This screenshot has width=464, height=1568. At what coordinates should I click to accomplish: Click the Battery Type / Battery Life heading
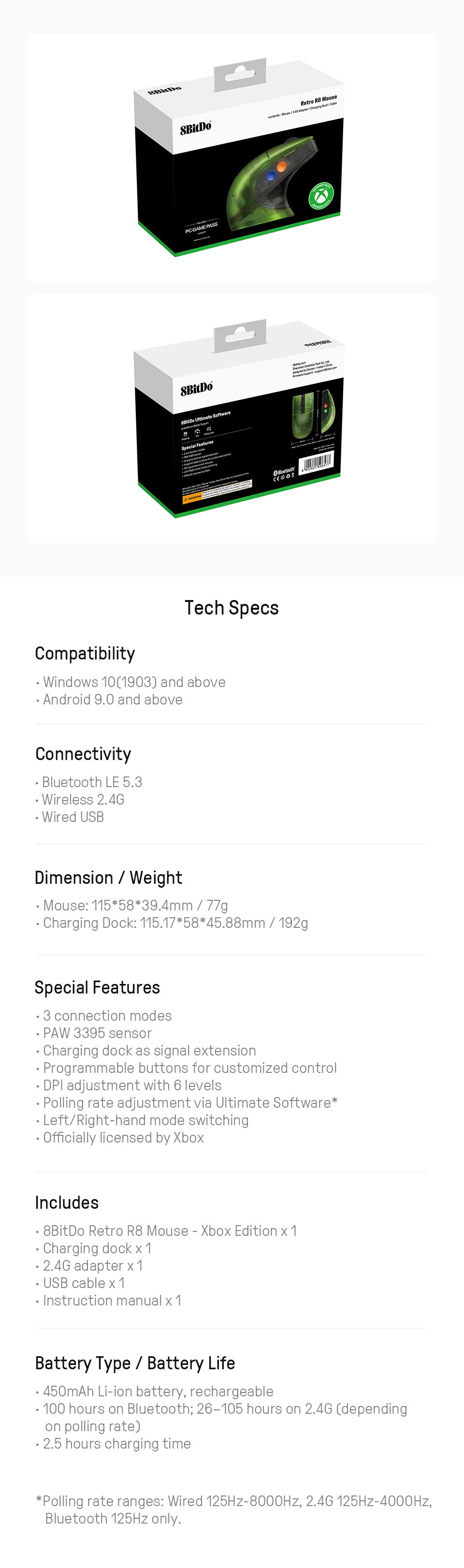[x=135, y=1363]
